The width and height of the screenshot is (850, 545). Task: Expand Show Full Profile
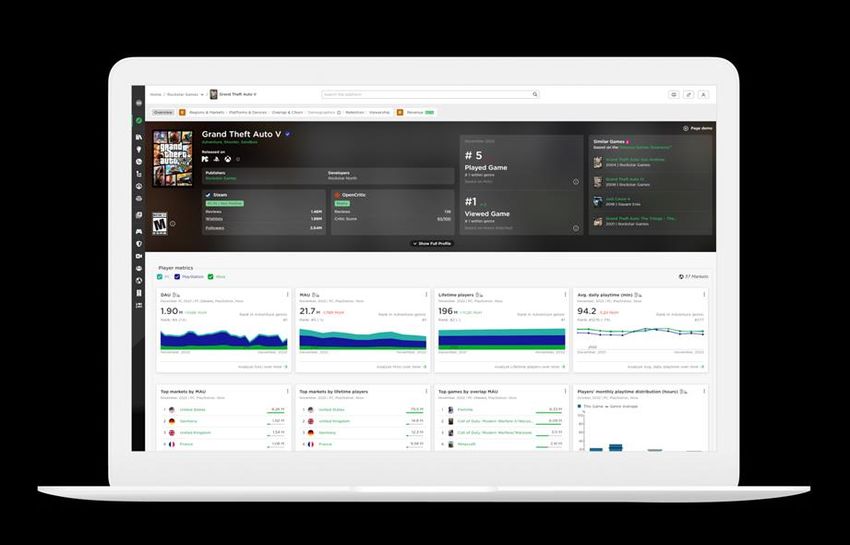pos(432,243)
